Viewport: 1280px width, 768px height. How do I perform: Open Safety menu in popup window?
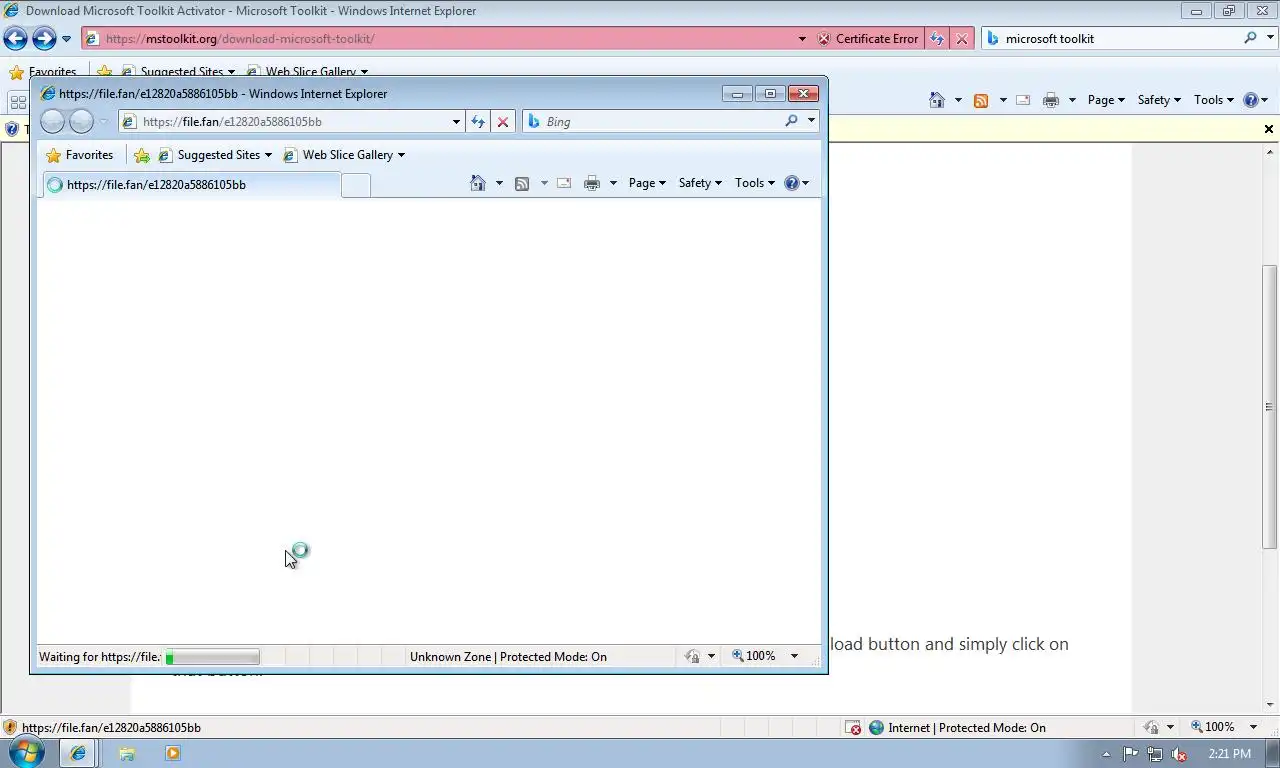click(700, 183)
